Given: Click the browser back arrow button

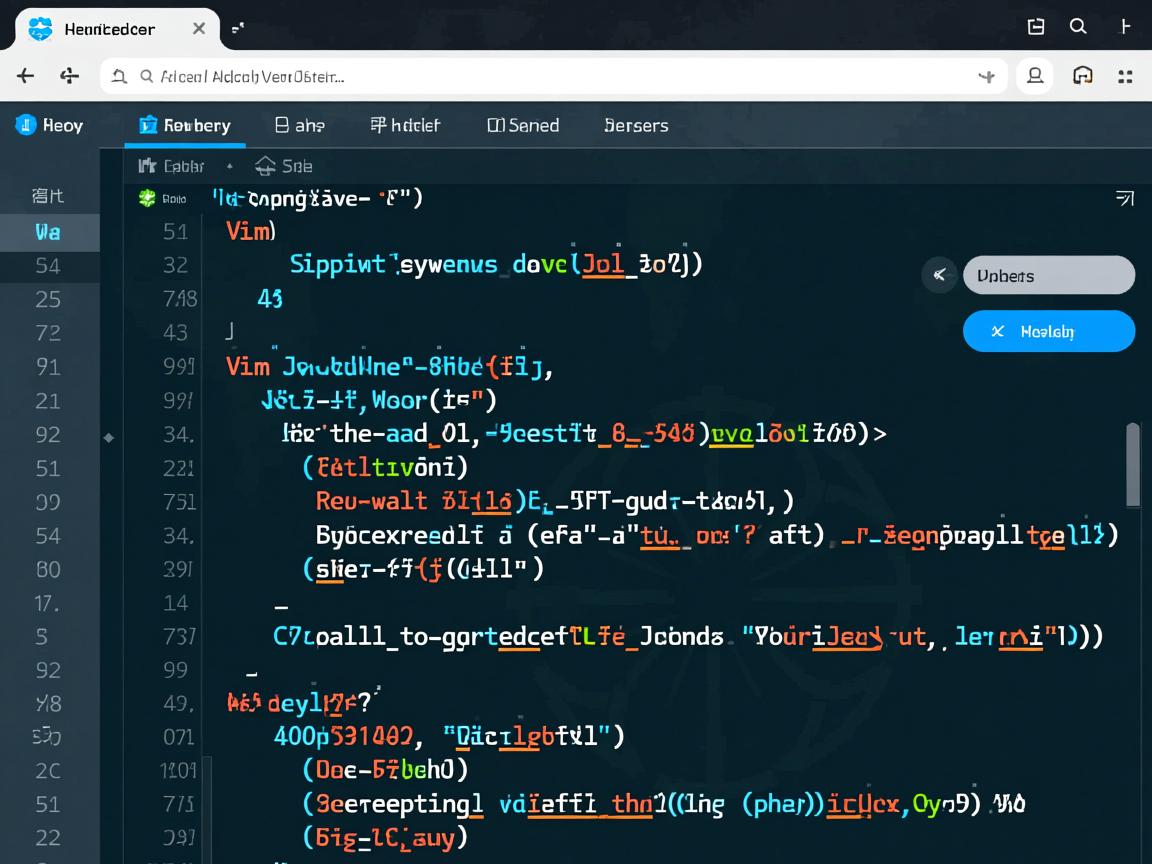Looking at the screenshot, I should coord(25,76).
